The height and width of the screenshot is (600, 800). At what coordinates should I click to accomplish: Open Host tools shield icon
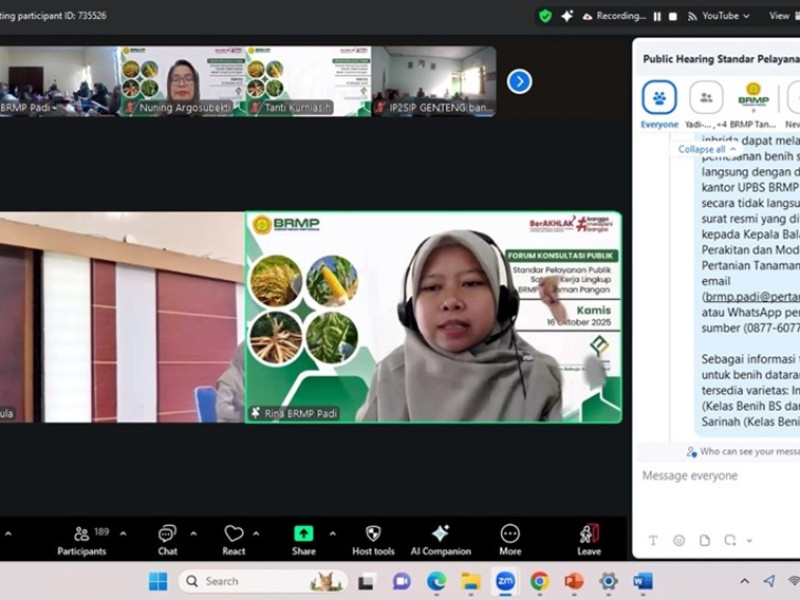373,535
